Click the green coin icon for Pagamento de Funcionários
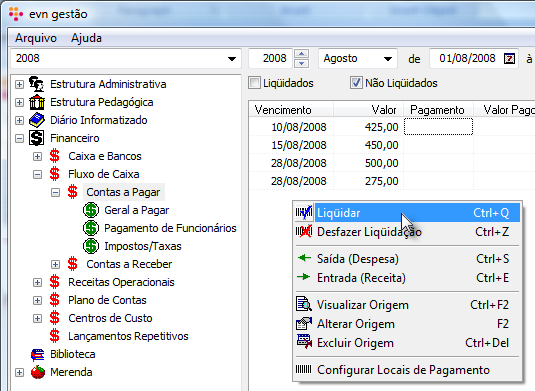The image size is (535, 391). point(91,228)
